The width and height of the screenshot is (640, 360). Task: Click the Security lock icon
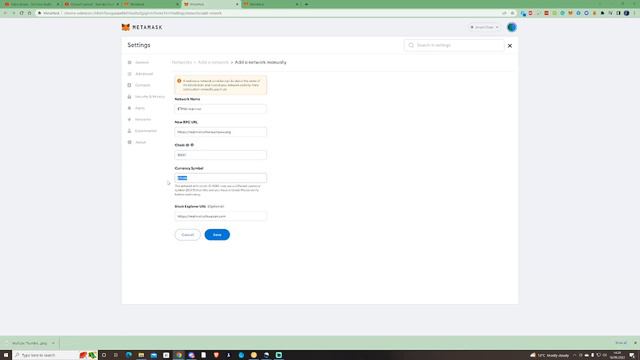tap(129, 97)
